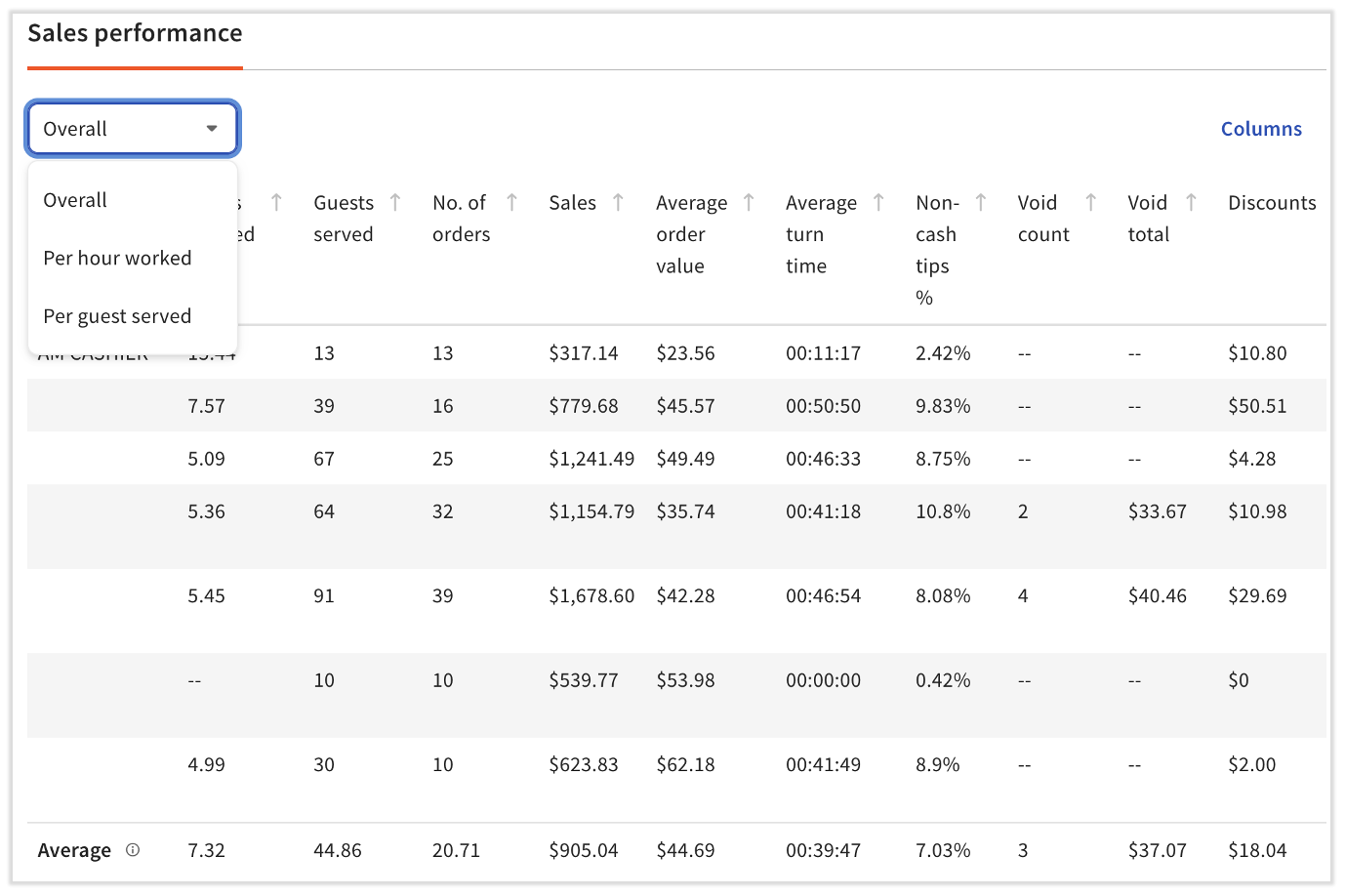The height and width of the screenshot is (896, 1345).
Task: Open the Columns settings link
Action: pyautogui.click(x=1261, y=128)
